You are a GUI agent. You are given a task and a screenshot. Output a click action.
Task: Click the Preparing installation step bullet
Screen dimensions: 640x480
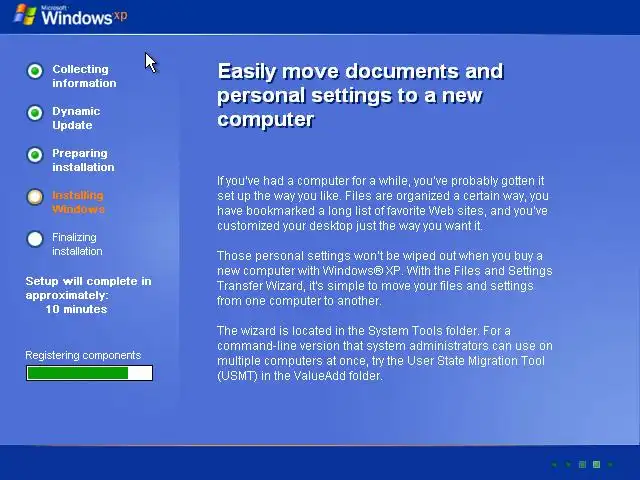point(35,155)
